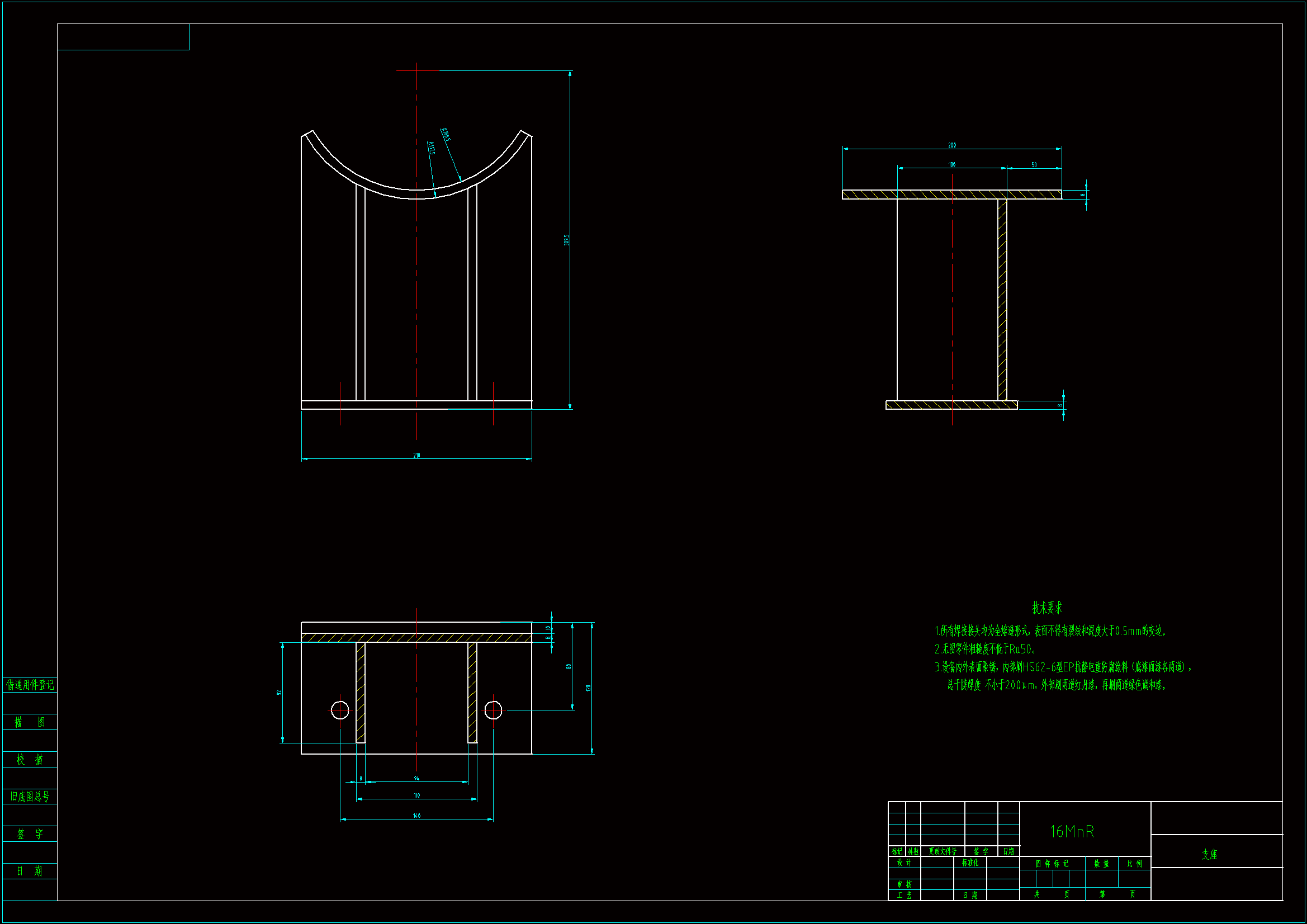The height and width of the screenshot is (924, 1307).
Task: Select the 借通用件登记 sidebar label
Action: click(x=30, y=685)
